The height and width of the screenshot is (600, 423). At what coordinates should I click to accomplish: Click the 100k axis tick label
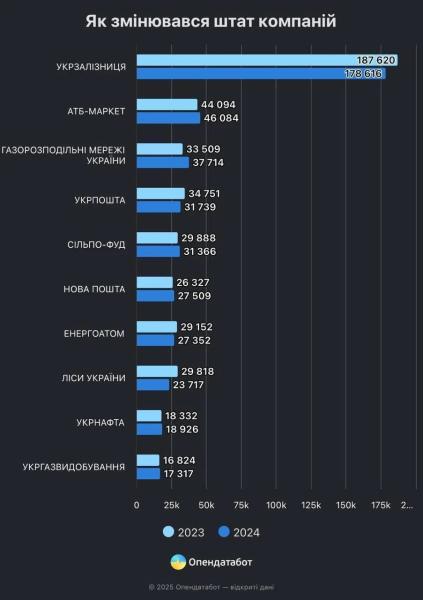pyautogui.click(x=276, y=505)
